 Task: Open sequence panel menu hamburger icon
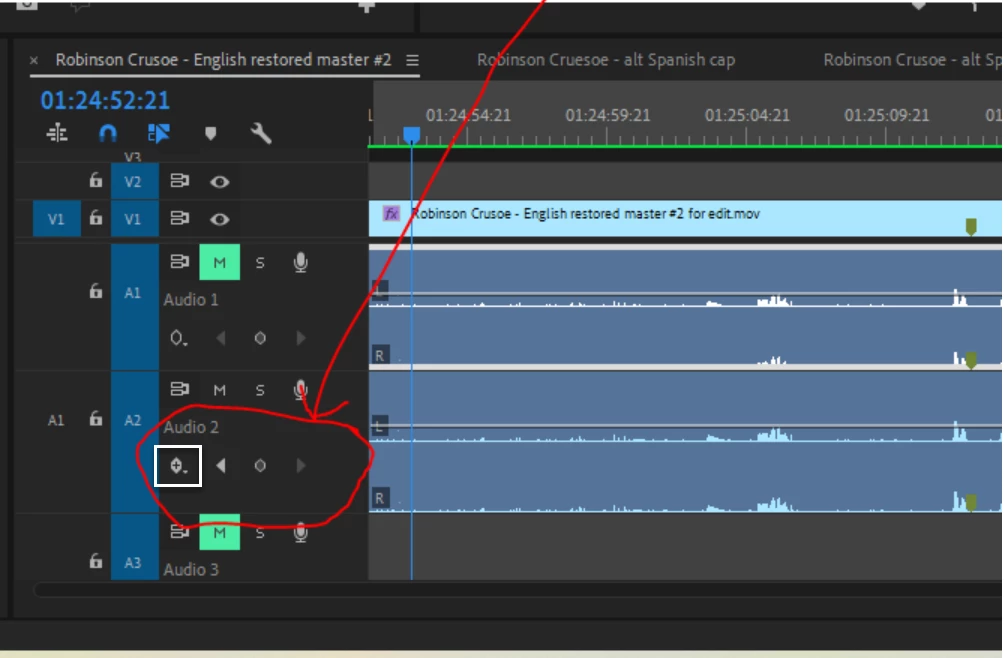pyautogui.click(x=412, y=60)
